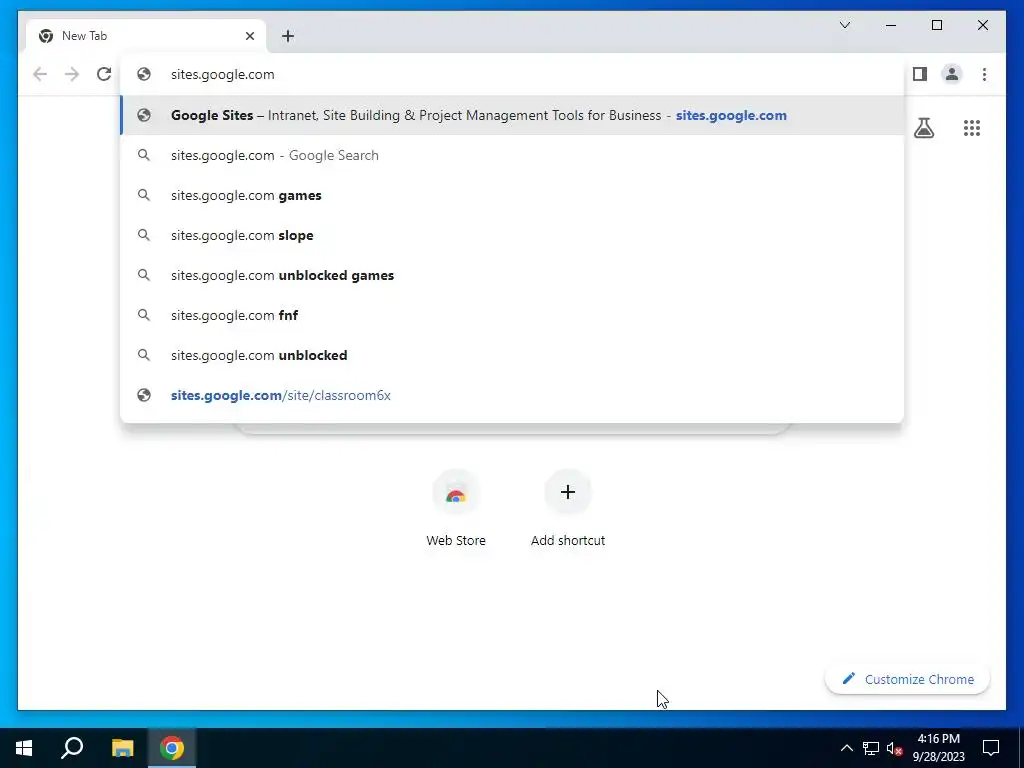Click the globe icon beside the classroom6x suggestion
Image resolution: width=1024 pixels, height=768 pixels.
144,395
